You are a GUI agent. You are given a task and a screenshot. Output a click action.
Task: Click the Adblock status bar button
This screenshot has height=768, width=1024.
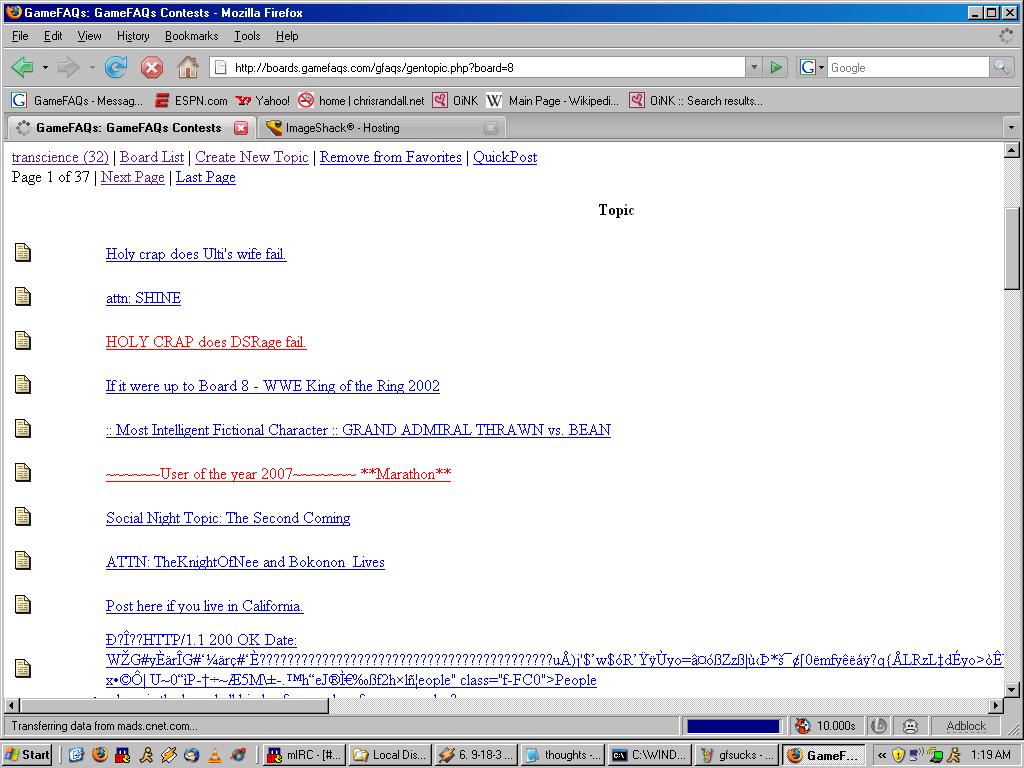point(965,726)
